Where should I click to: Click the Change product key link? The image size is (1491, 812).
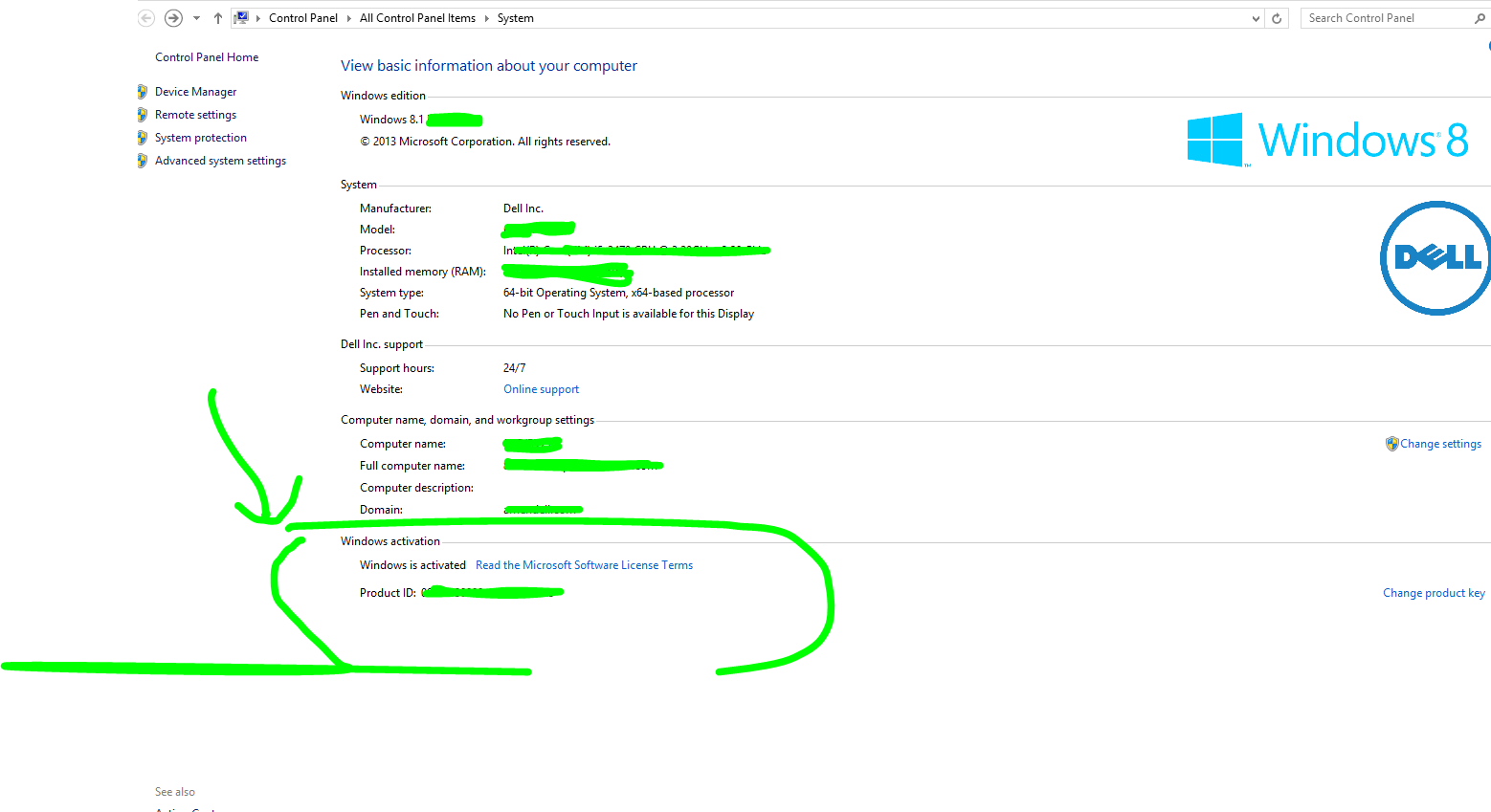[1434, 593]
